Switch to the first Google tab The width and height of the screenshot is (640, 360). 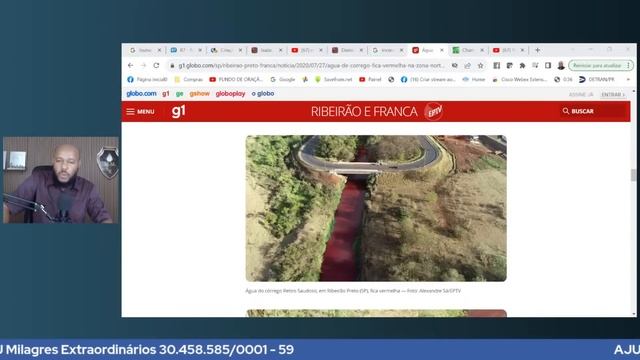click(x=144, y=50)
